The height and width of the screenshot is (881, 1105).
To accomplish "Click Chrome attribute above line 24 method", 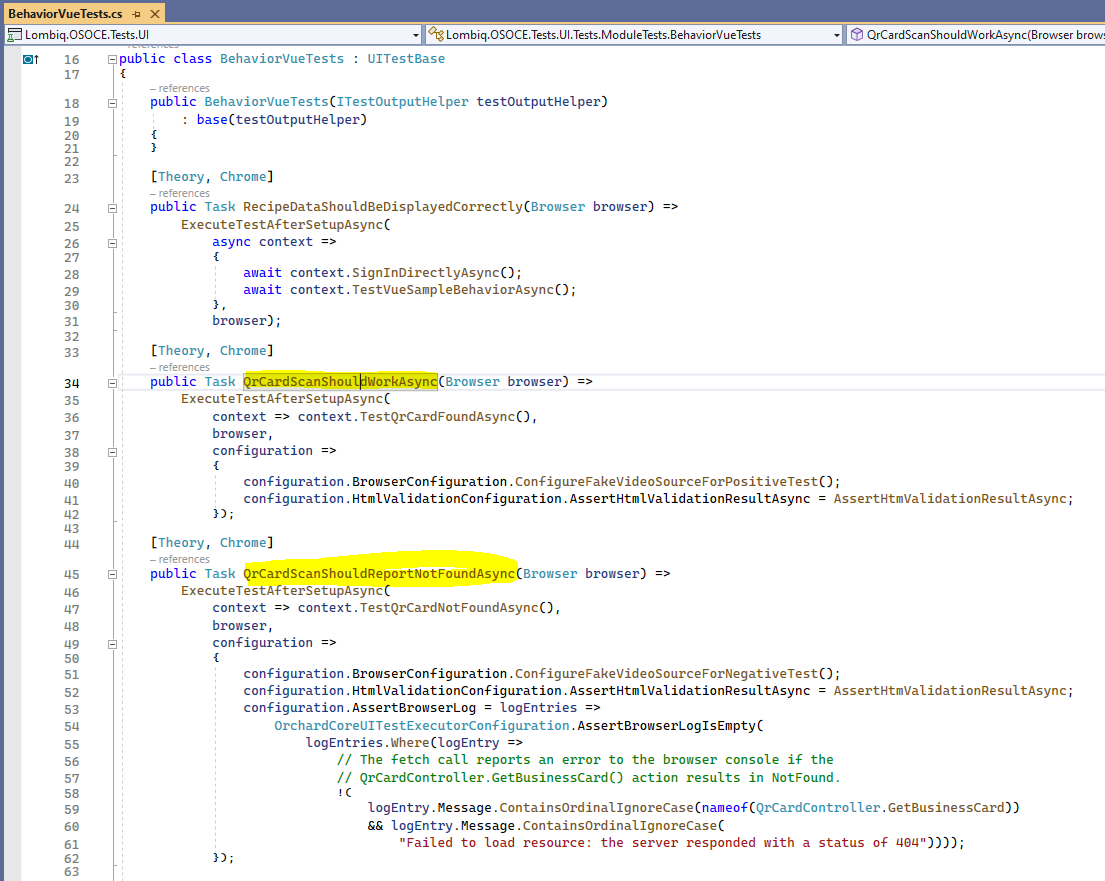I will click(x=243, y=176).
